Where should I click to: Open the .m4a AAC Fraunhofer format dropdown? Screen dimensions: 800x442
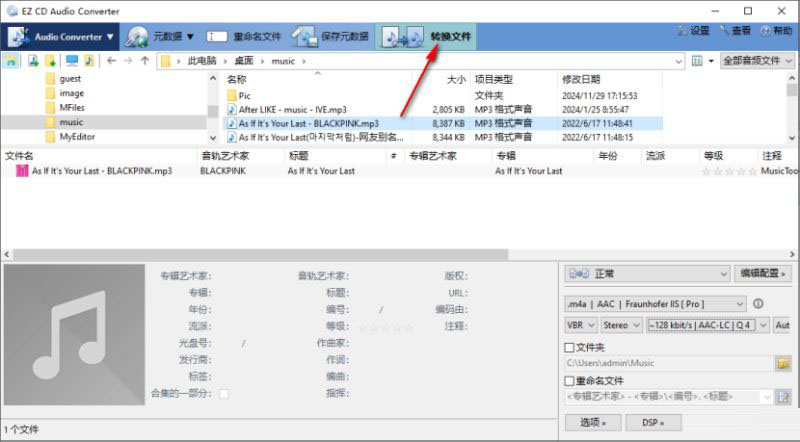coord(655,304)
